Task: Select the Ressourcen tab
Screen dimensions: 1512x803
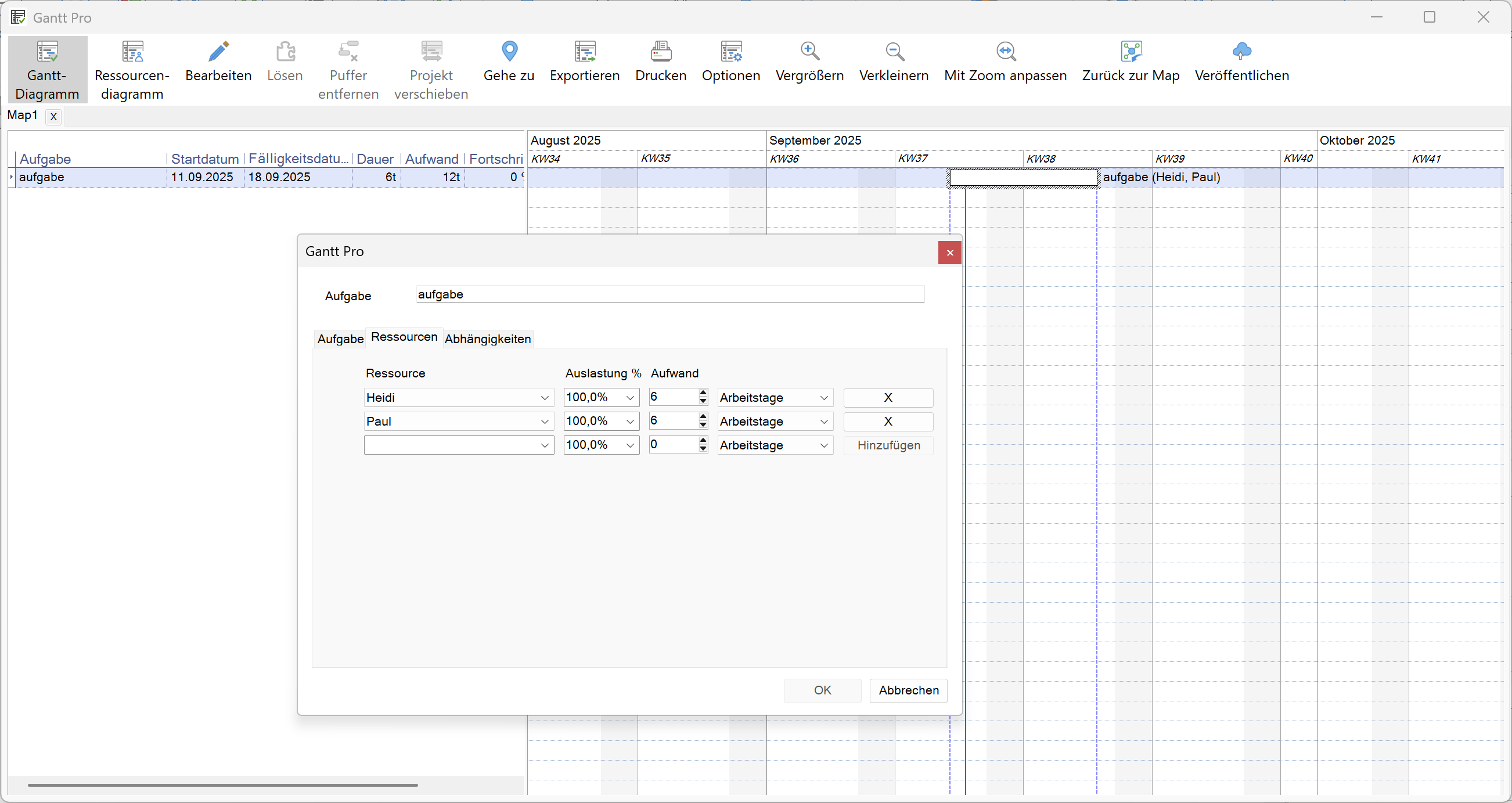Action: 404,337
